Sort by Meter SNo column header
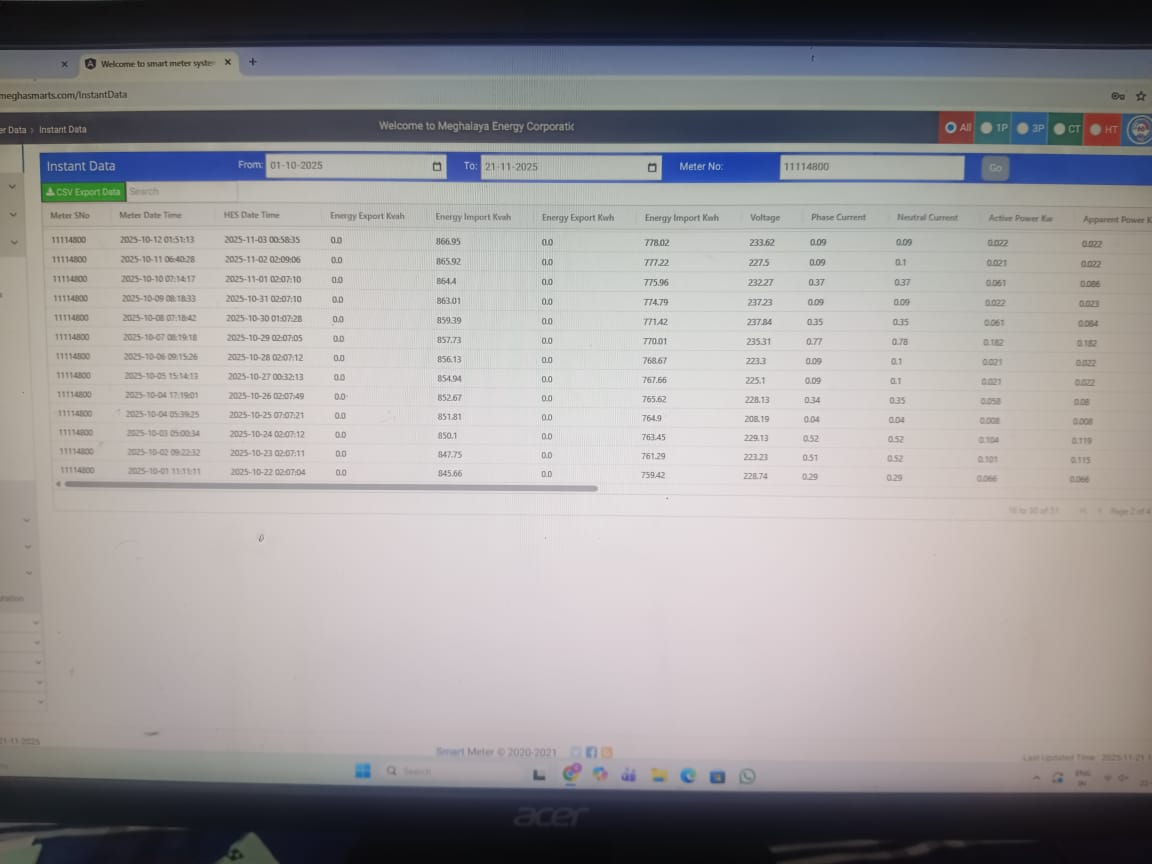Viewport: 1152px width, 864px height. coord(70,215)
